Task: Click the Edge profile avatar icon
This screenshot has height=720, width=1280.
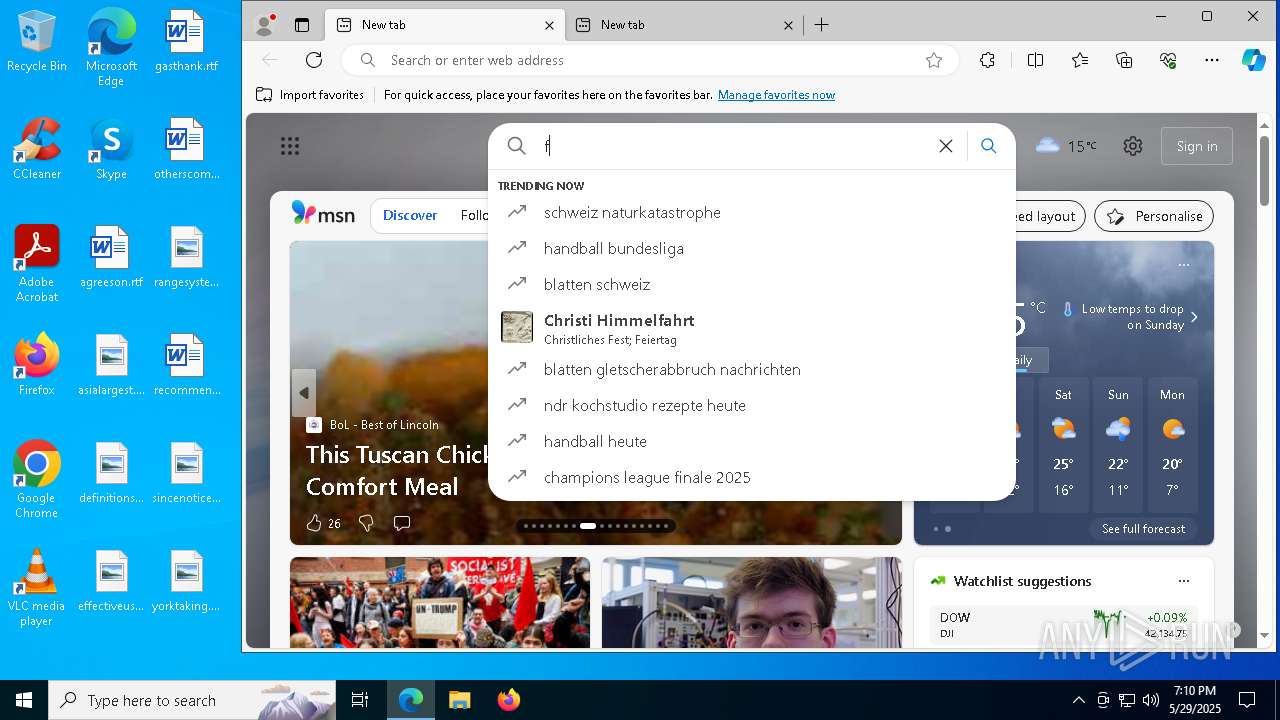Action: pos(265,25)
